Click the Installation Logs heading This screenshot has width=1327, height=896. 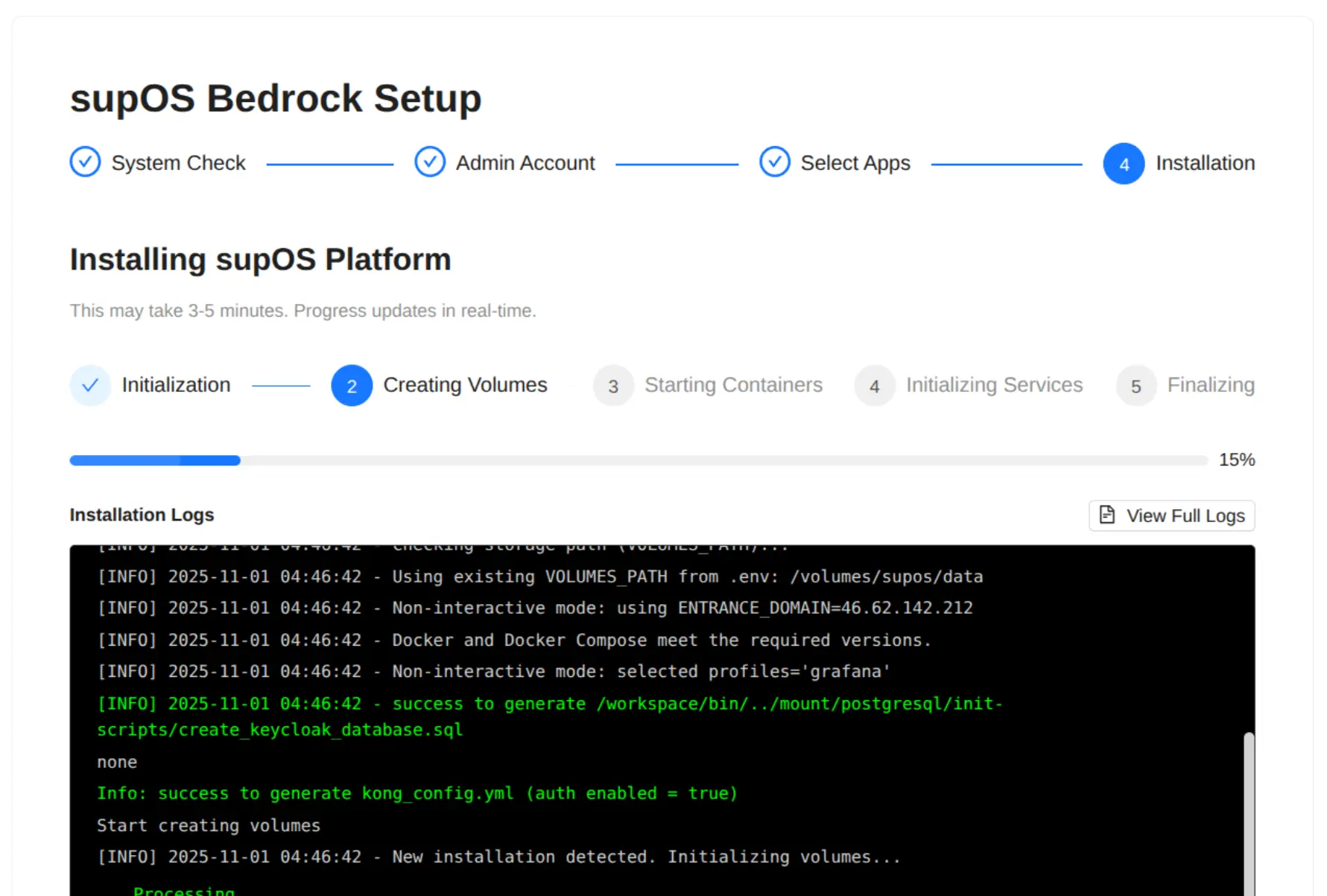[142, 515]
